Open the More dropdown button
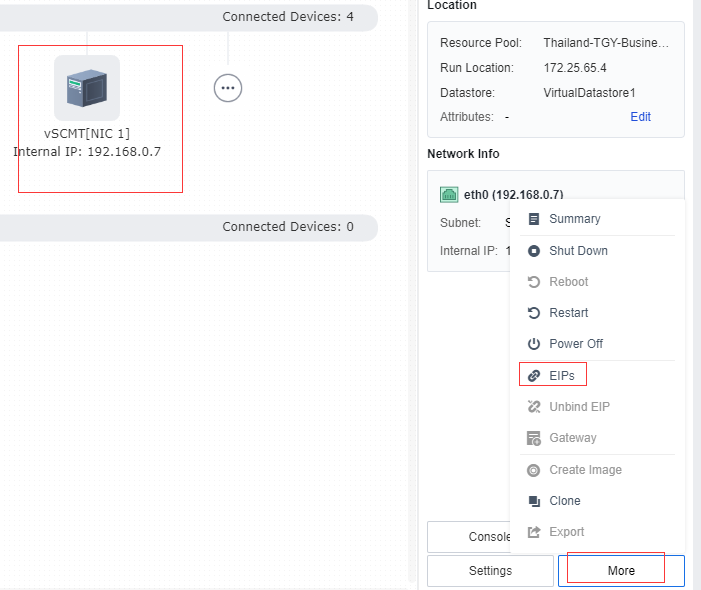Image resolution: width=701 pixels, height=590 pixels. [x=620, y=570]
